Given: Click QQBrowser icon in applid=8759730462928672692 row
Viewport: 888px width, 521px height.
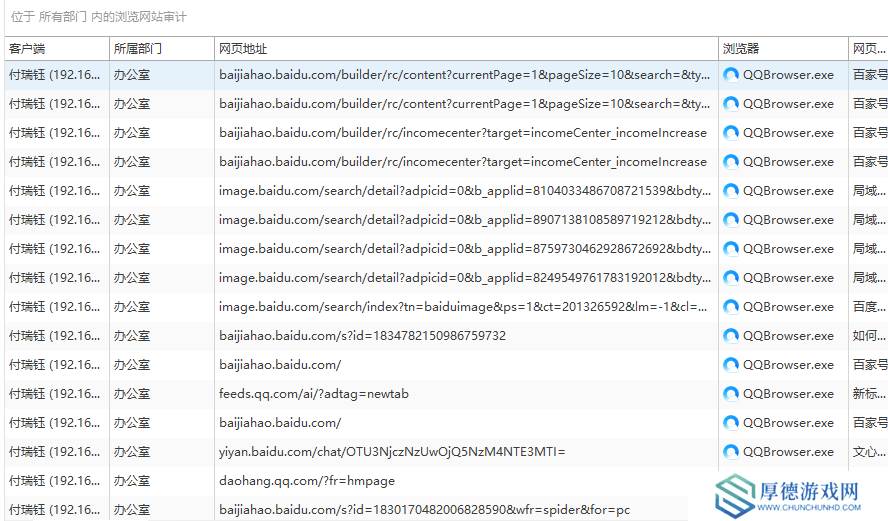Looking at the screenshot, I should [x=731, y=249].
